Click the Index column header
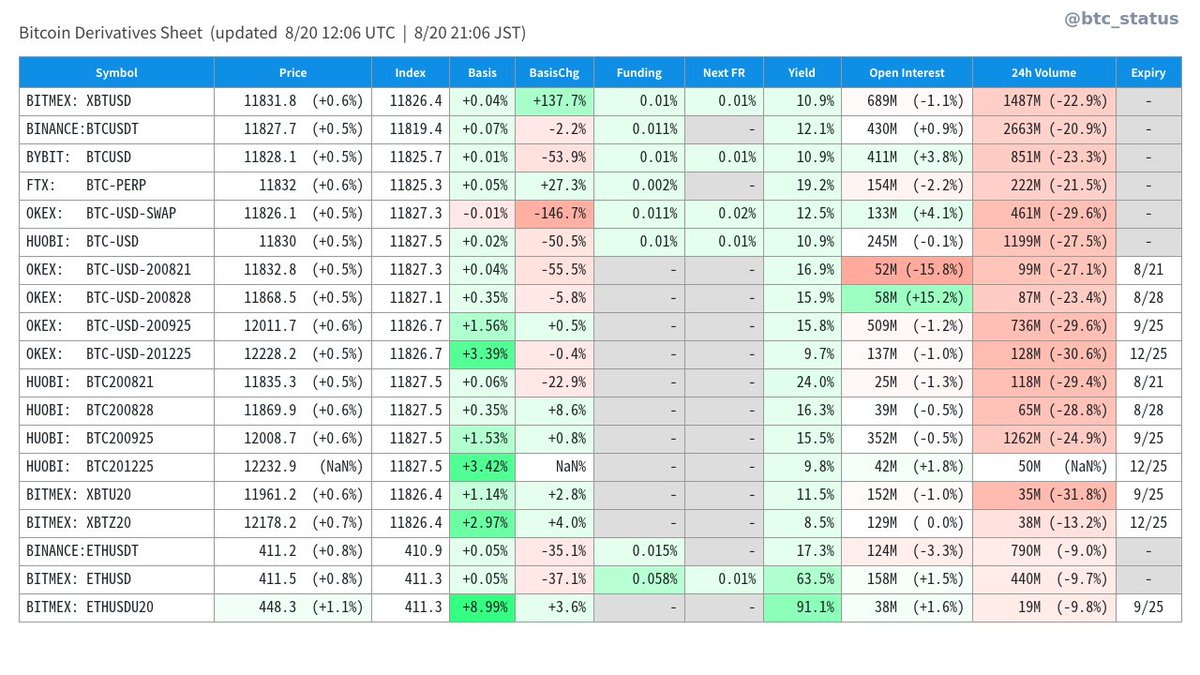The image size is (1200, 675). pyautogui.click(x=410, y=73)
